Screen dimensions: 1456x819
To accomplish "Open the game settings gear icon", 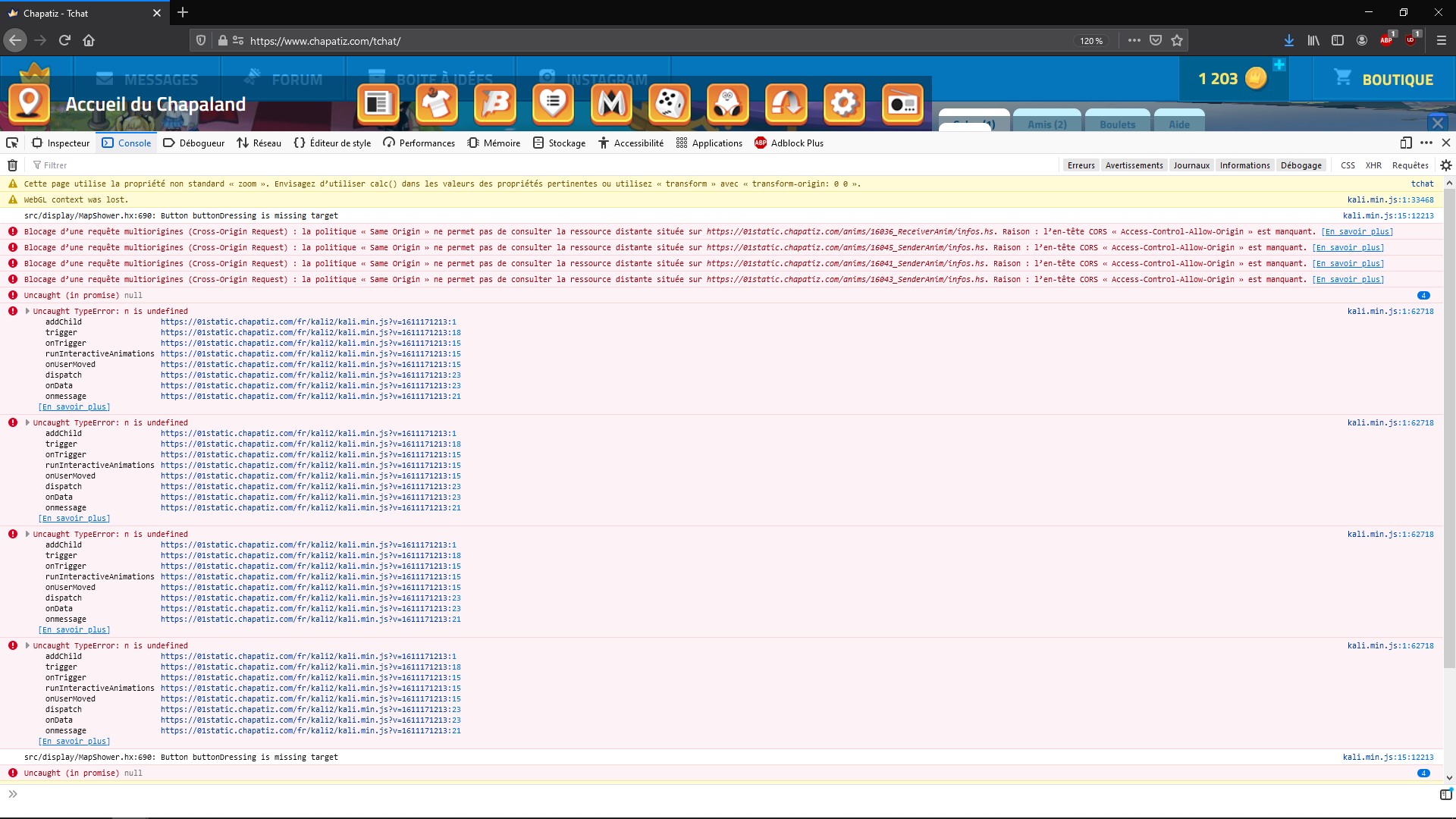I will coord(844,103).
